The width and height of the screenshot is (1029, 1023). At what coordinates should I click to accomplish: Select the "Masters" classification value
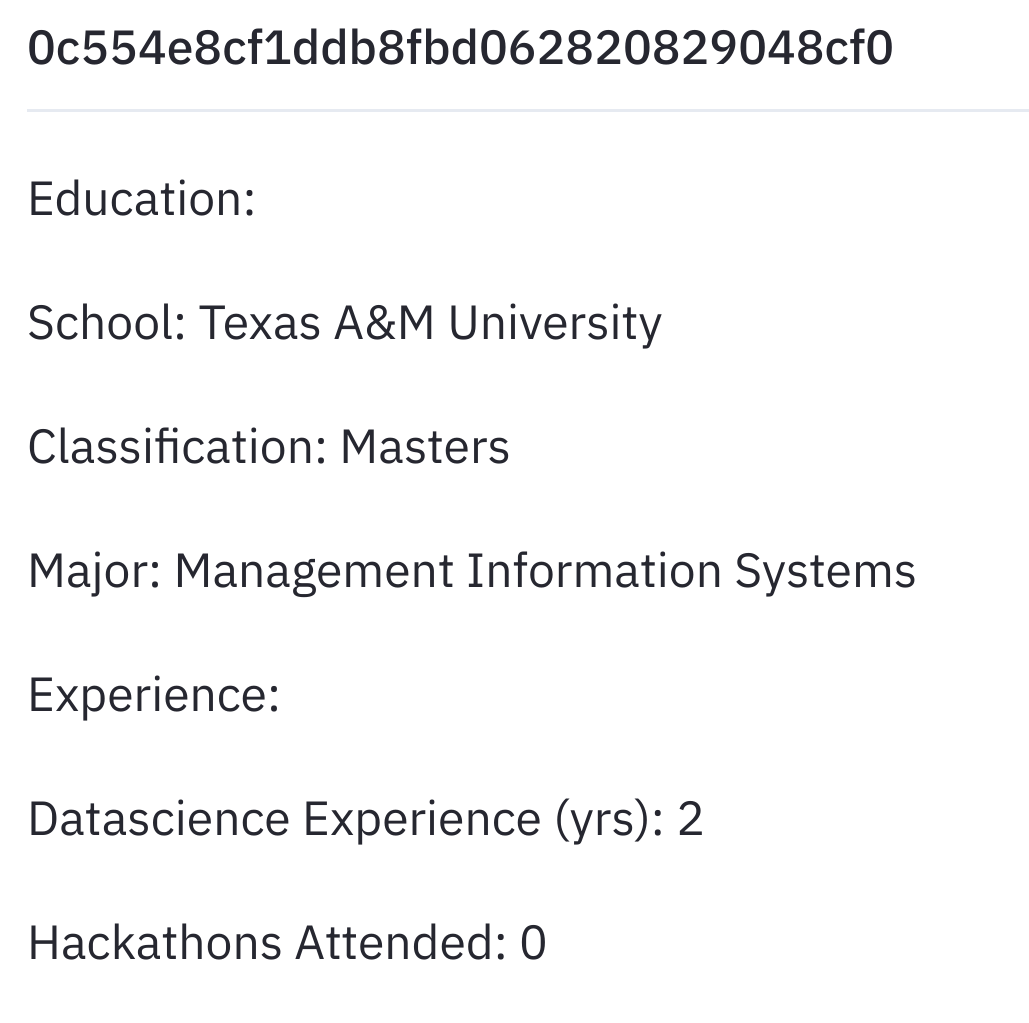425,447
